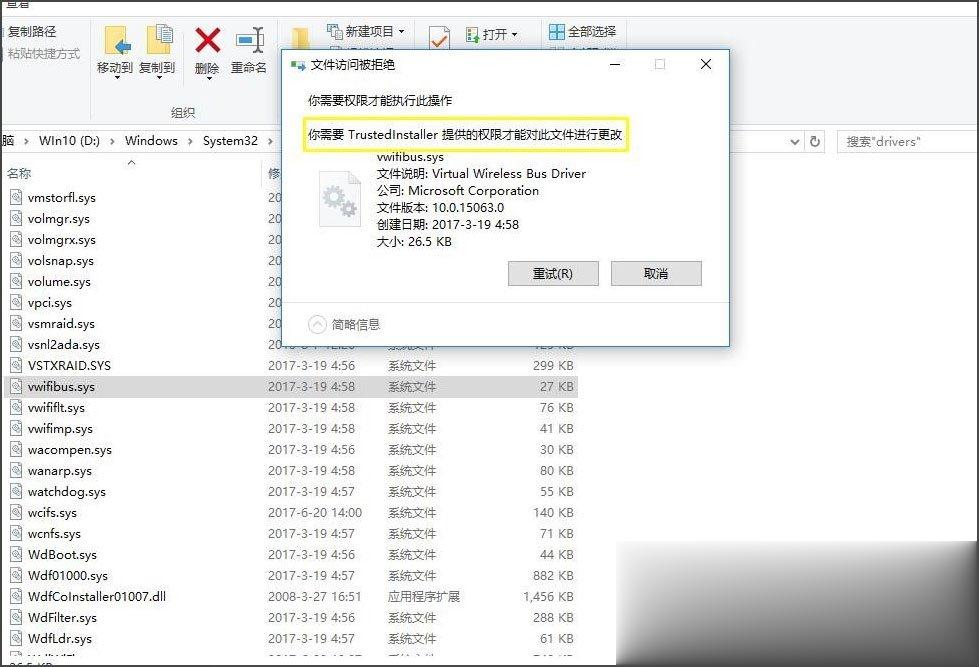Viewport: 979px width, 667px height.
Task: Click the 复制到 (Copy to) icon
Action: (158, 47)
